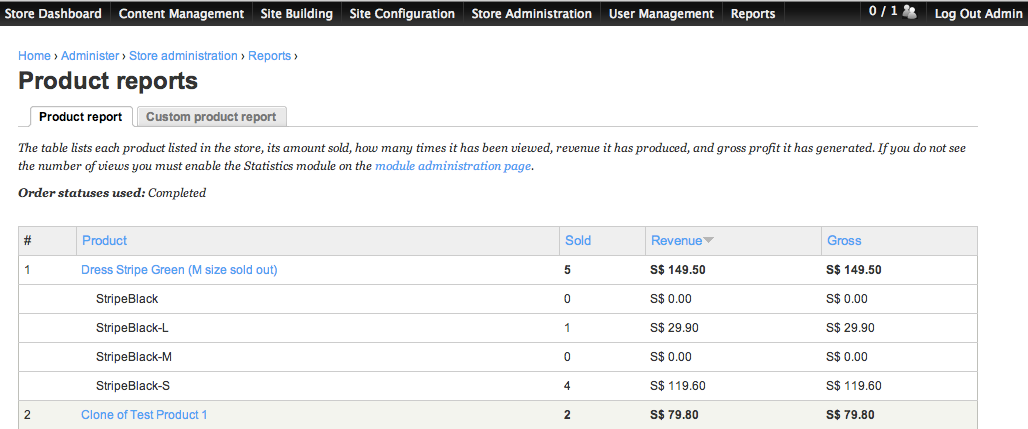Sort table by Gross column header

[844, 241]
